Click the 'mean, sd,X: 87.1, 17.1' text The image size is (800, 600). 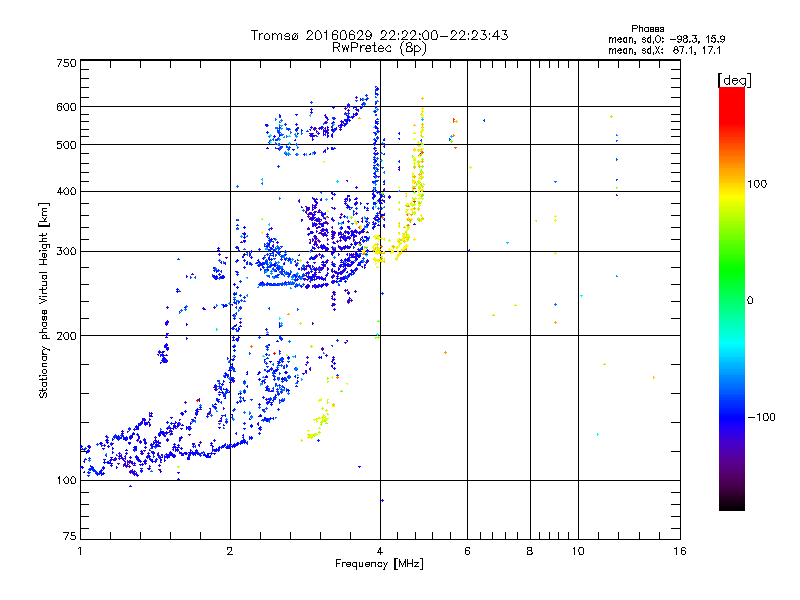[664, 50]
